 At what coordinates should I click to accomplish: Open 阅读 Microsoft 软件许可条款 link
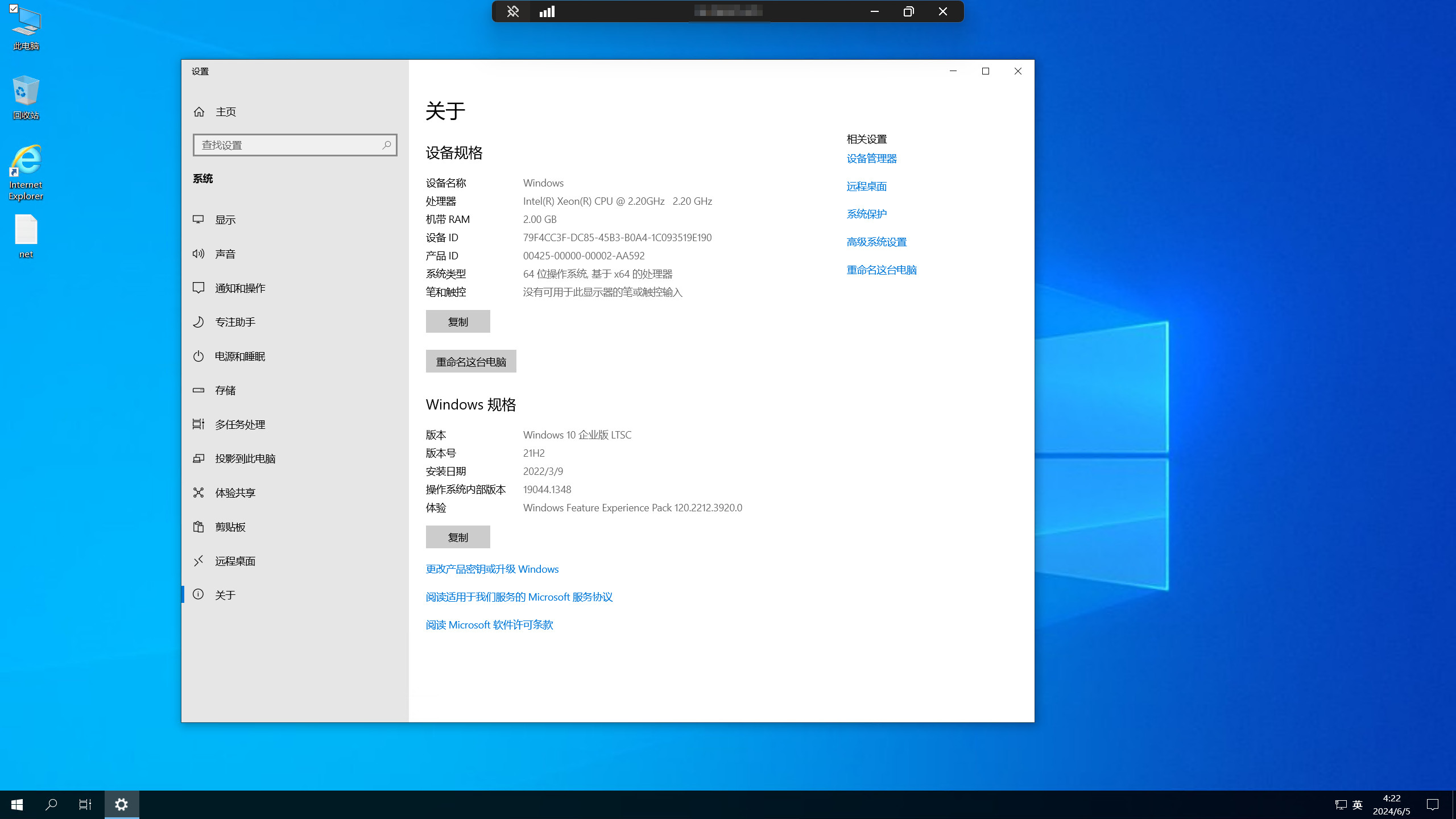[489, 625]
